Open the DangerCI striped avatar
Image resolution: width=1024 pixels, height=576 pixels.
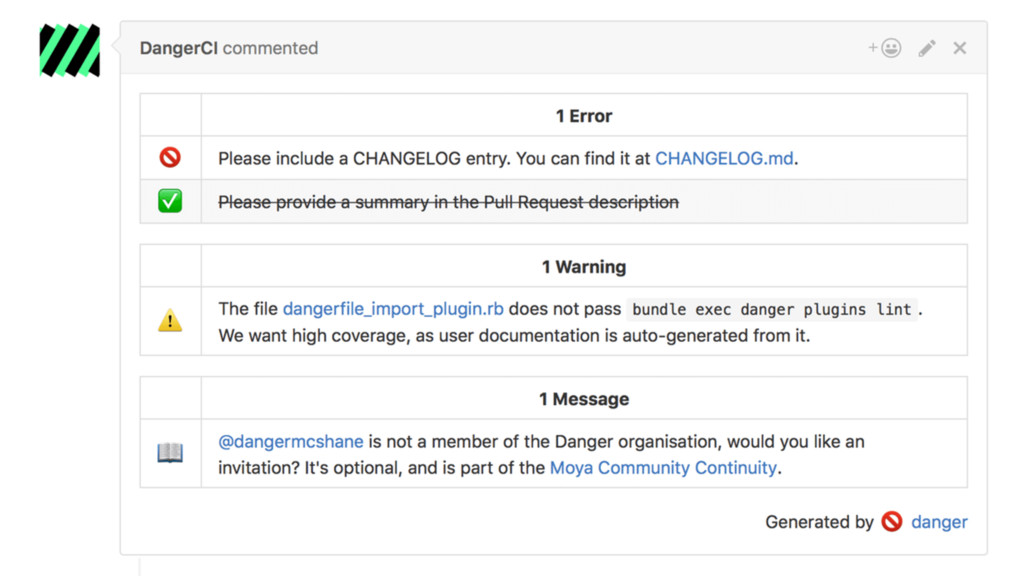(70, 50)
